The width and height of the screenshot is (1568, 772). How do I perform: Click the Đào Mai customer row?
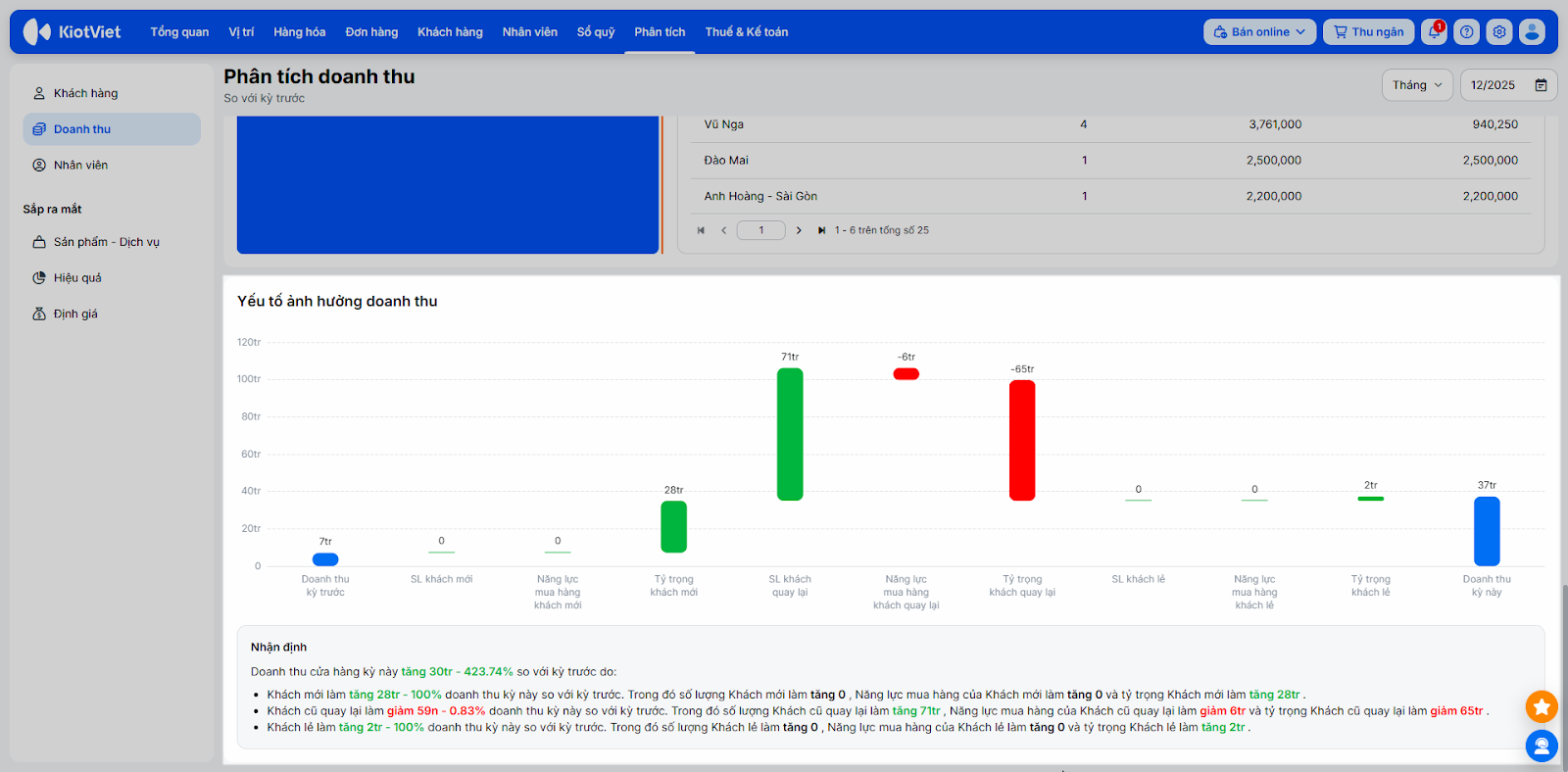tap(1110, 161)
